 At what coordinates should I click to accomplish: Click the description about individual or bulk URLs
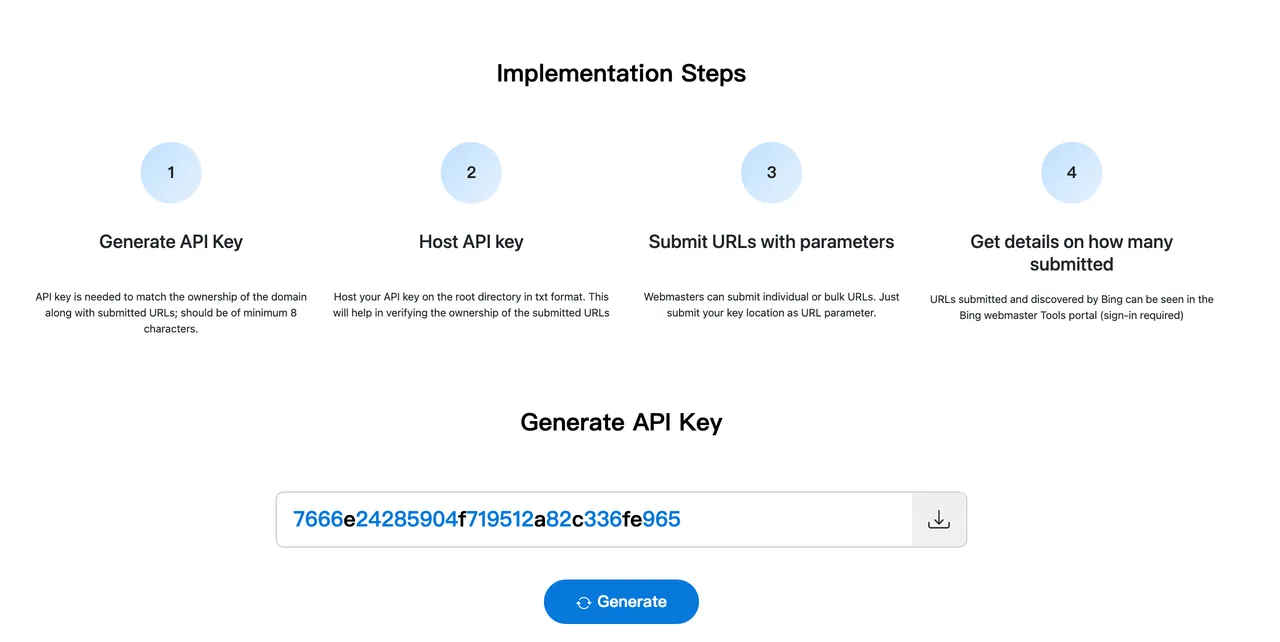pyautogui.click(x=771, y=305)
